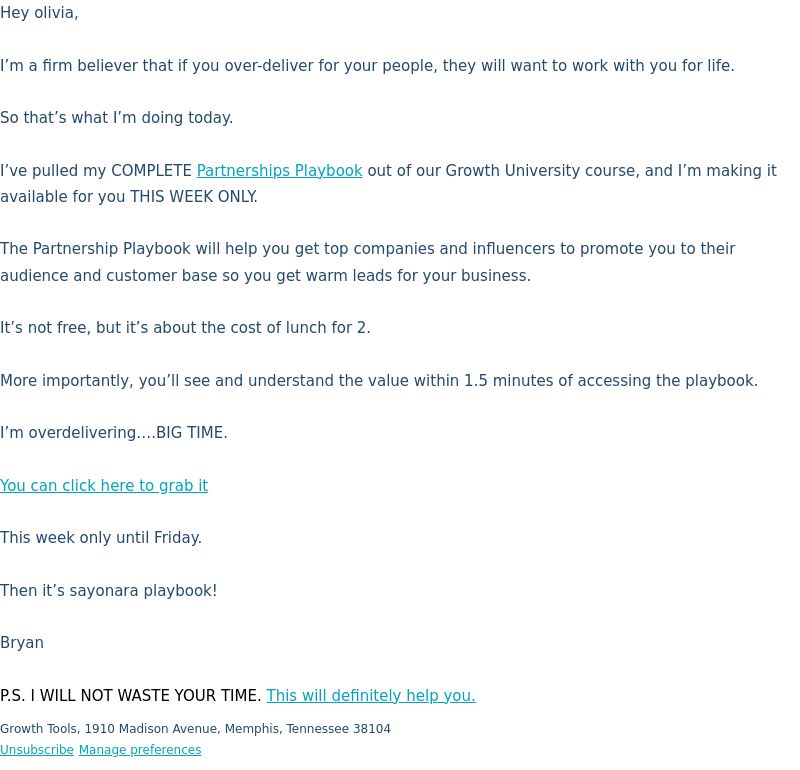Click 'So that's what I'm doing today' line
Screen dimensions: 800x770
point(116,118)
